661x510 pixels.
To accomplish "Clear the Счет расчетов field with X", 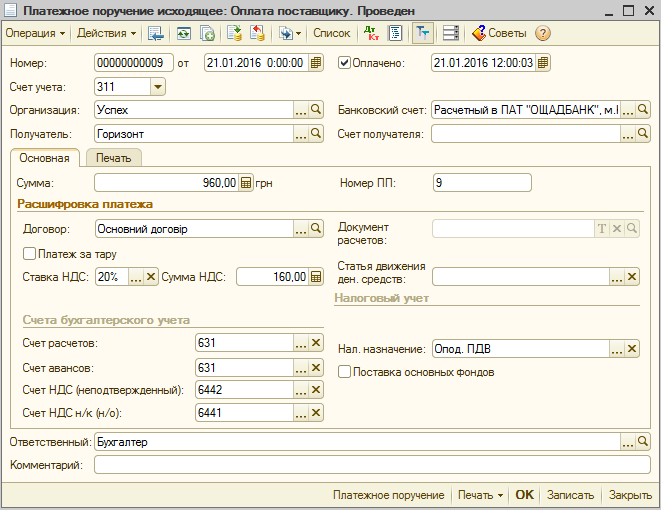I will tap(316, 343).
